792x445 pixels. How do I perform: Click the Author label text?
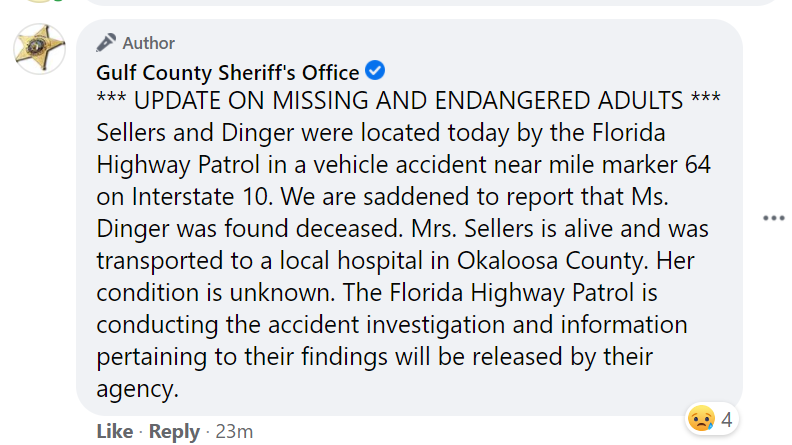(148, 43)
